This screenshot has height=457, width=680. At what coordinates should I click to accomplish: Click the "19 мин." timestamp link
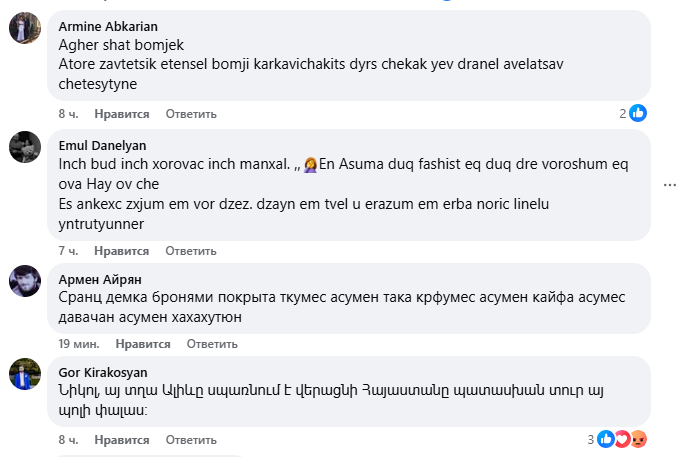(x=77, y=343)
